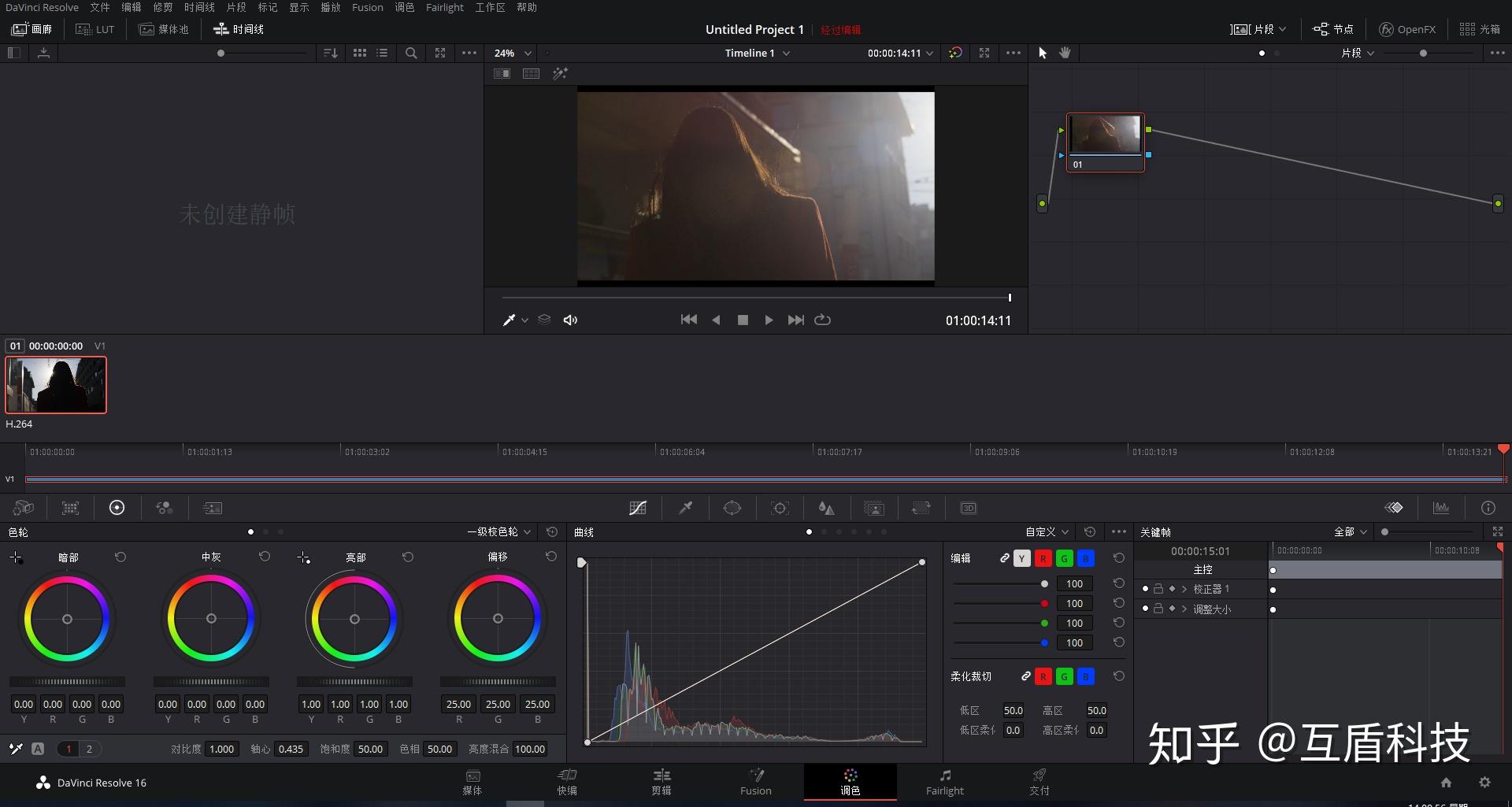Switch to the Fusion page tab

(x=756, y=782)
